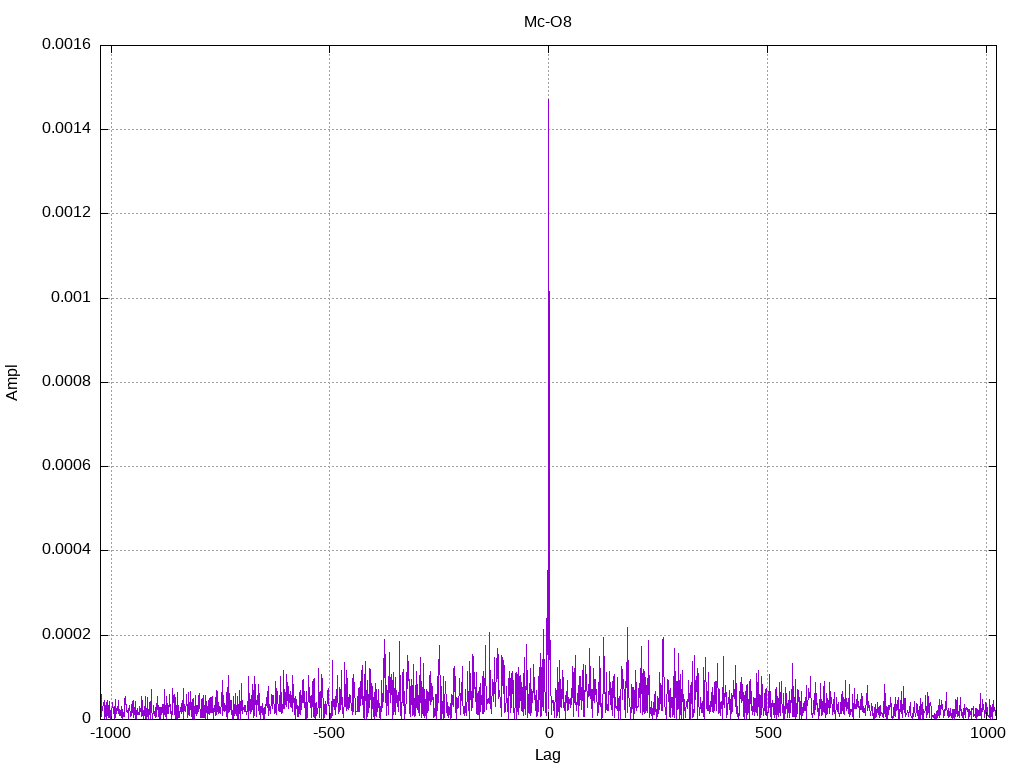Click the 1000 x-axis tick label

click(987, 733)
